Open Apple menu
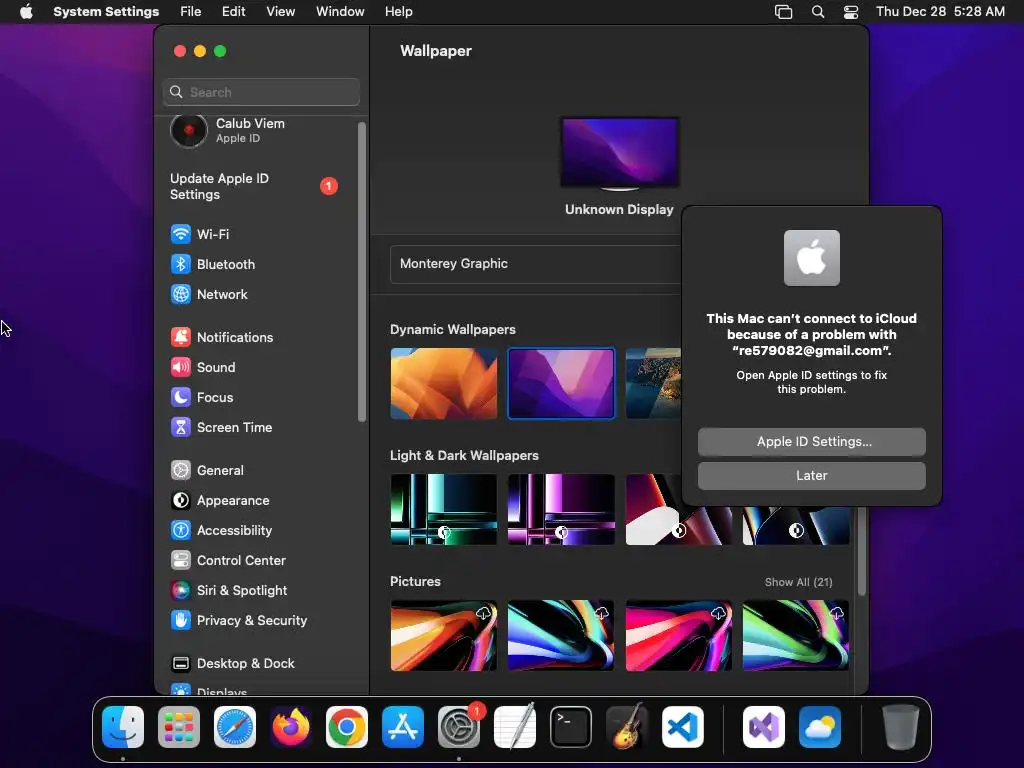 (x=26, y=12)
